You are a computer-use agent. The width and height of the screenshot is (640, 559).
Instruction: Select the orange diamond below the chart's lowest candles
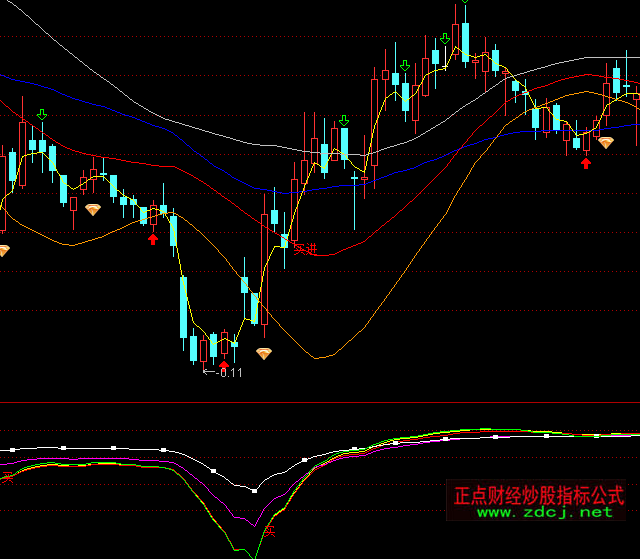(264, 354)
